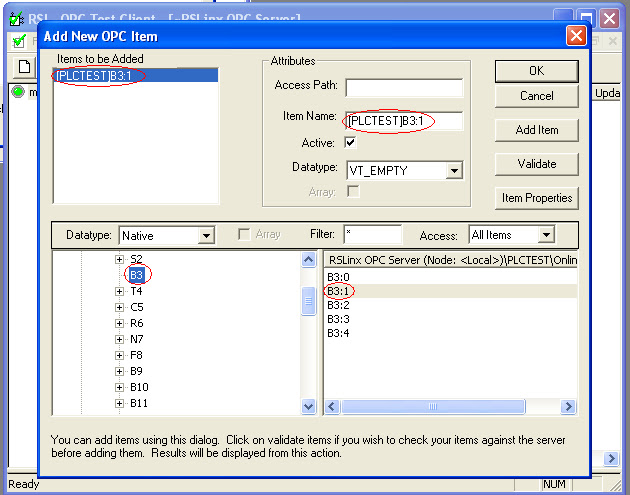The width and height of the screenshot is (630, 495).
Task: Click the RSLinx OPC Server path header
Action: [451, 260]
